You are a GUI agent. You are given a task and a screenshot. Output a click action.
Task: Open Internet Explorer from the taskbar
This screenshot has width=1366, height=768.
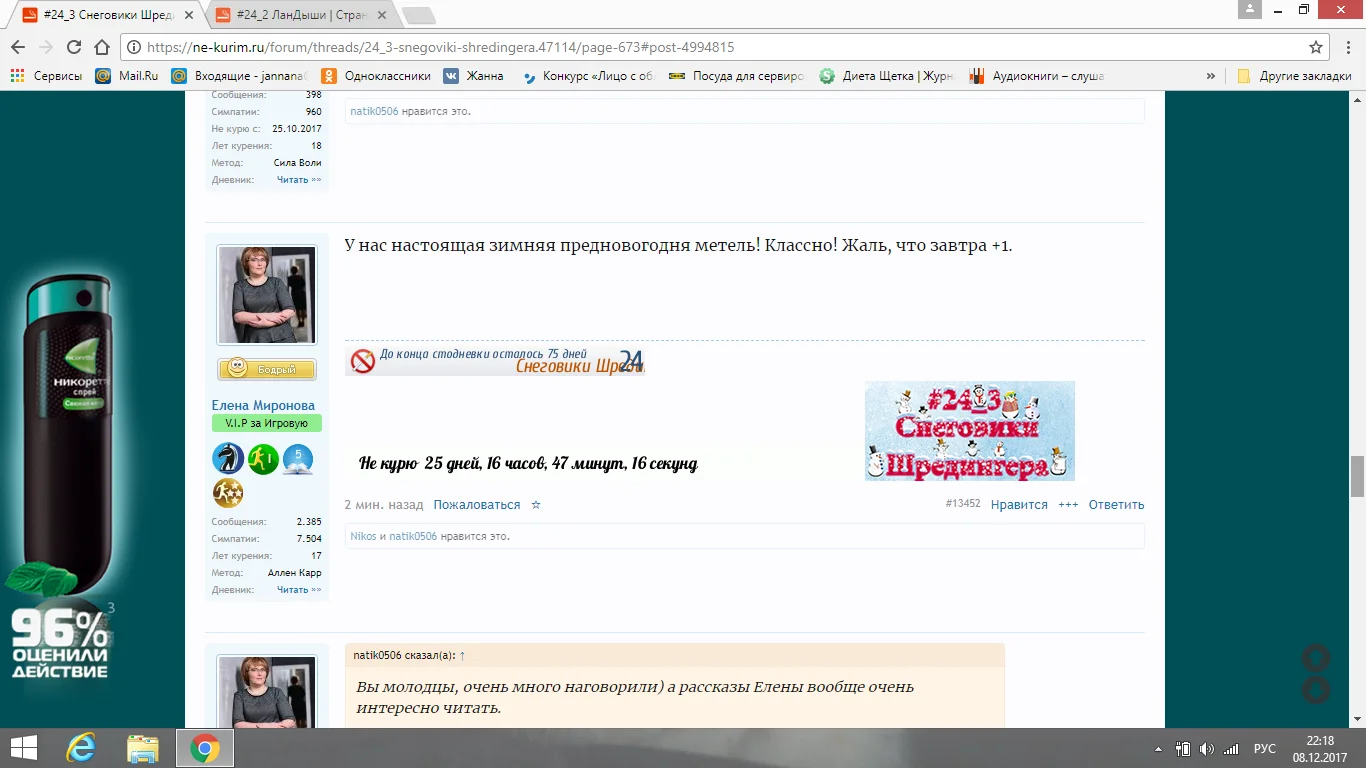(80, 748)
